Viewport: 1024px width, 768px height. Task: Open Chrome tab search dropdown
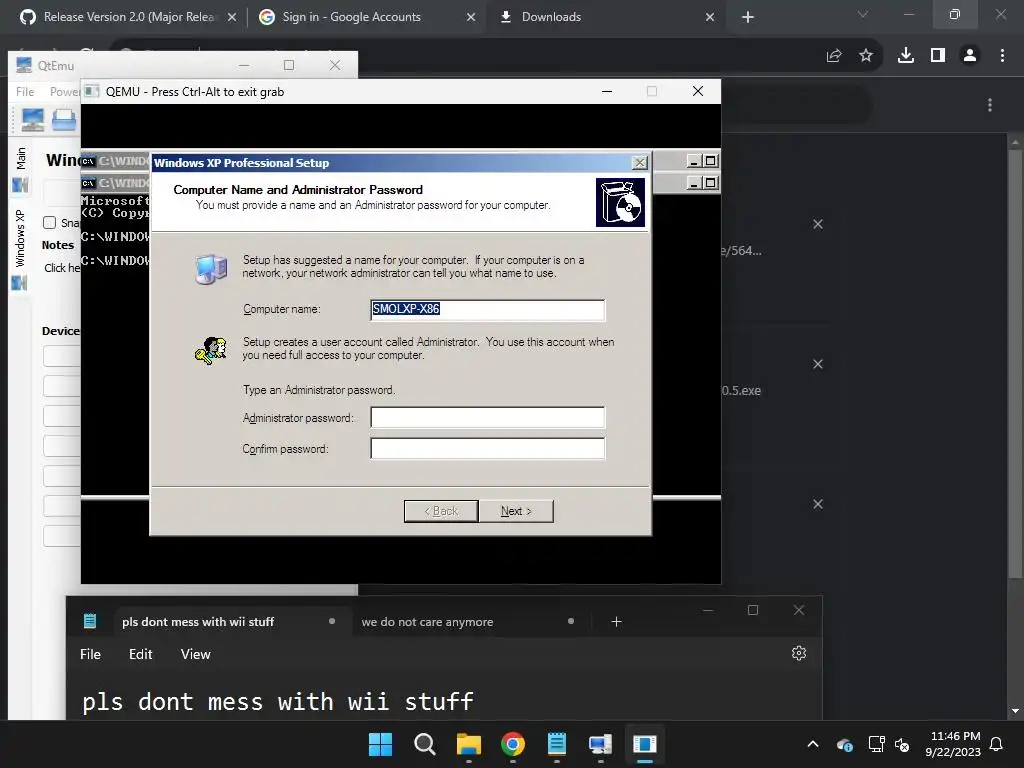(x=863, y=14)
